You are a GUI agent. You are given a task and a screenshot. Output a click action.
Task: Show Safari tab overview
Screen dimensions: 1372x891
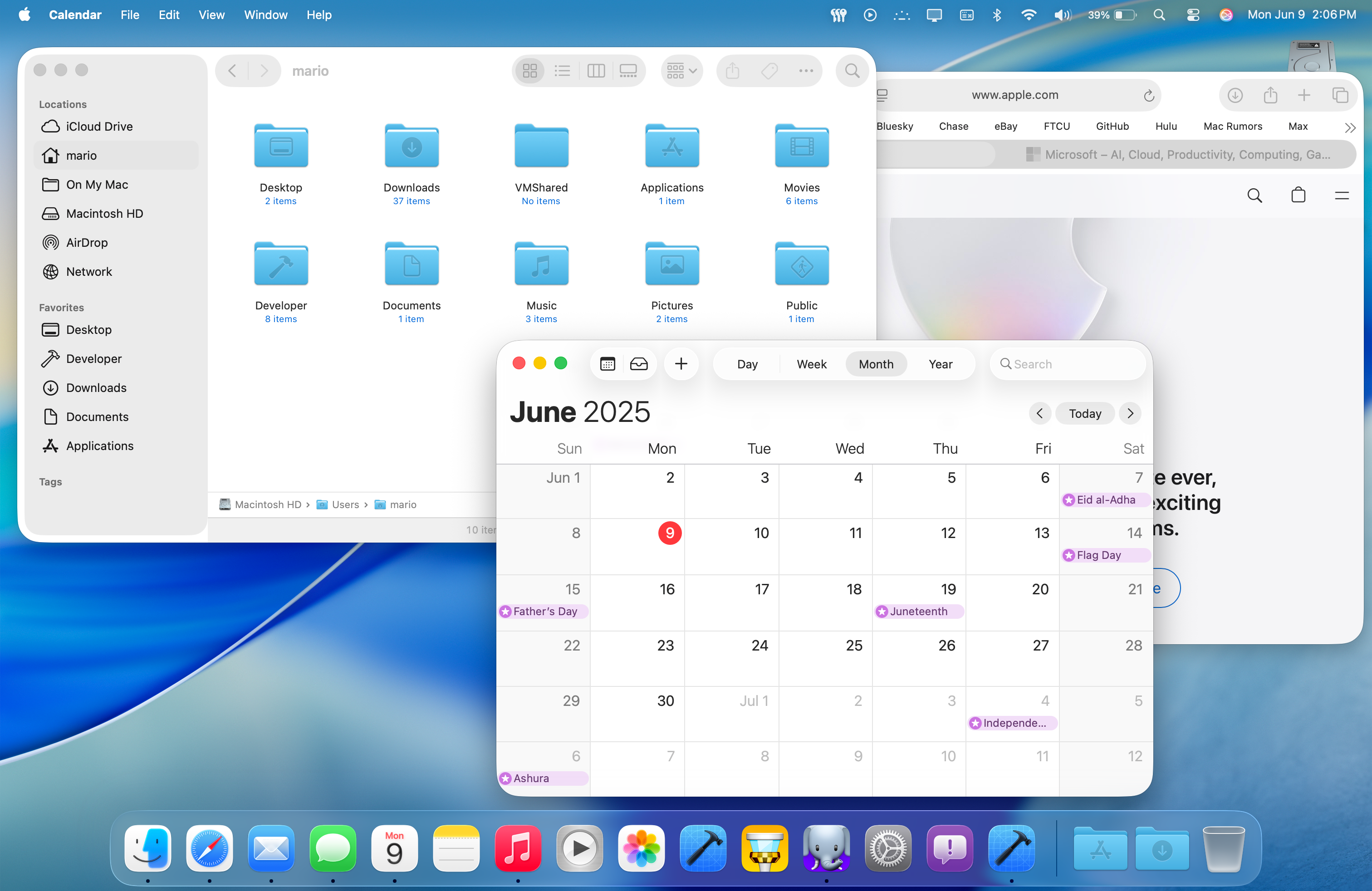point(1340,95)
